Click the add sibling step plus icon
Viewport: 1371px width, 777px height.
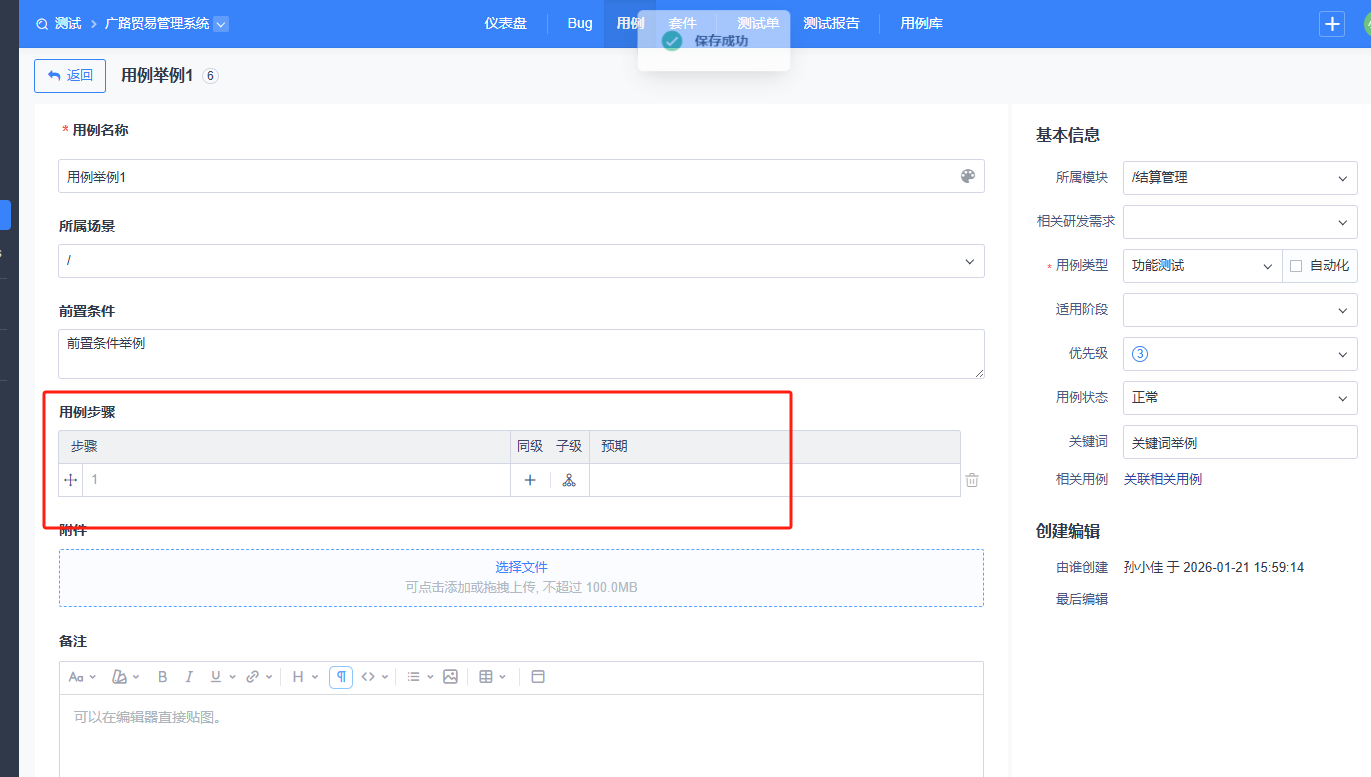pyautogui.click(x=530, y=480)
